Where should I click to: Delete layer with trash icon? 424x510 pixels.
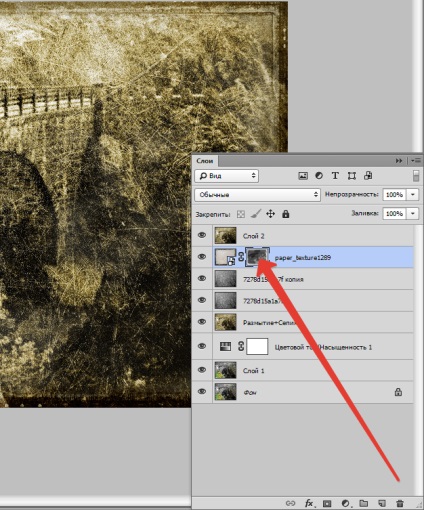(x=400, y=503)
